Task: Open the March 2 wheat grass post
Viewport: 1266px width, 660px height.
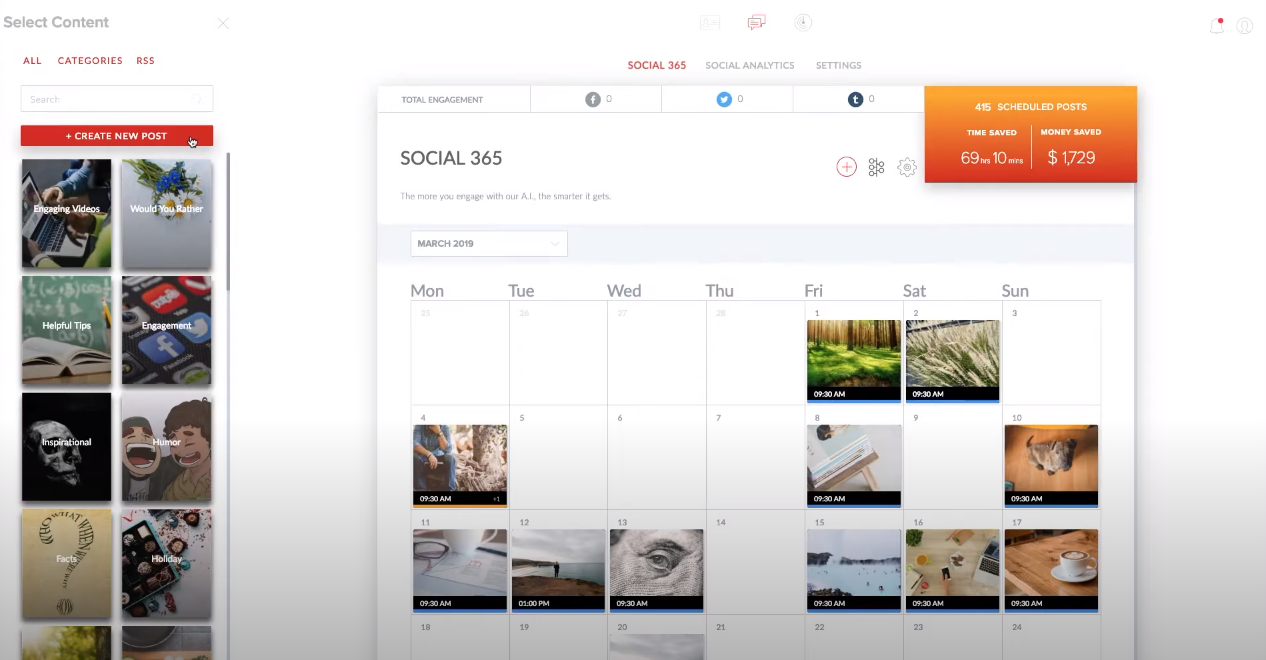Action: pyautogui.click(x=953, y=360)
